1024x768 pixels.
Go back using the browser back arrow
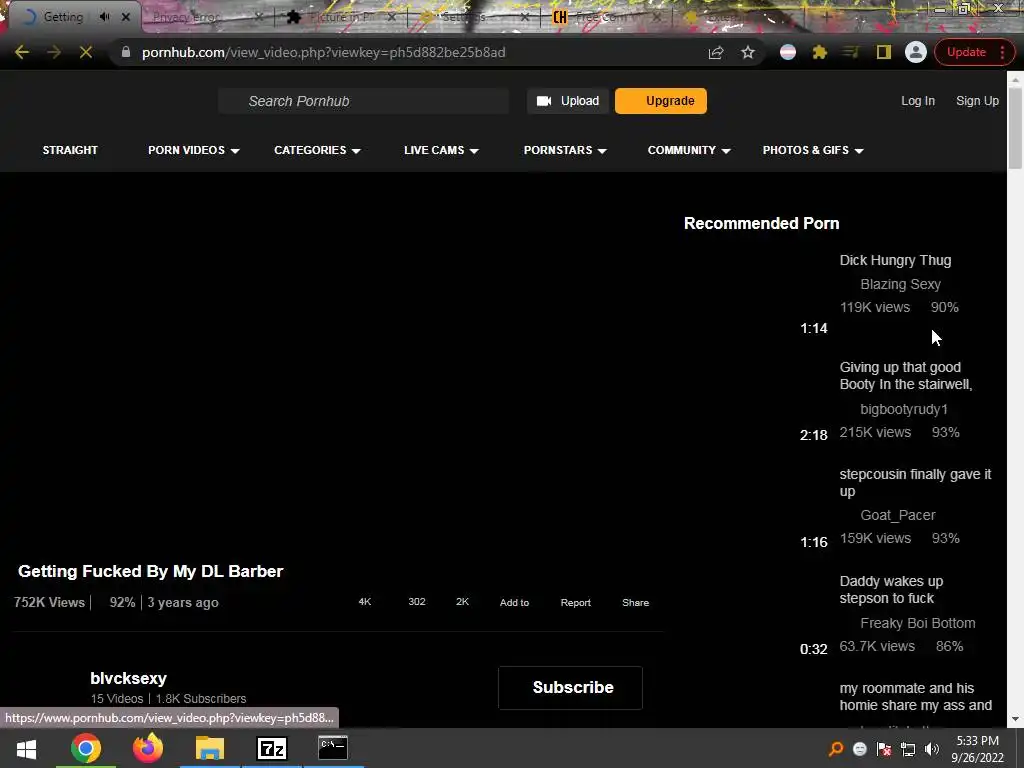(22, 52)
